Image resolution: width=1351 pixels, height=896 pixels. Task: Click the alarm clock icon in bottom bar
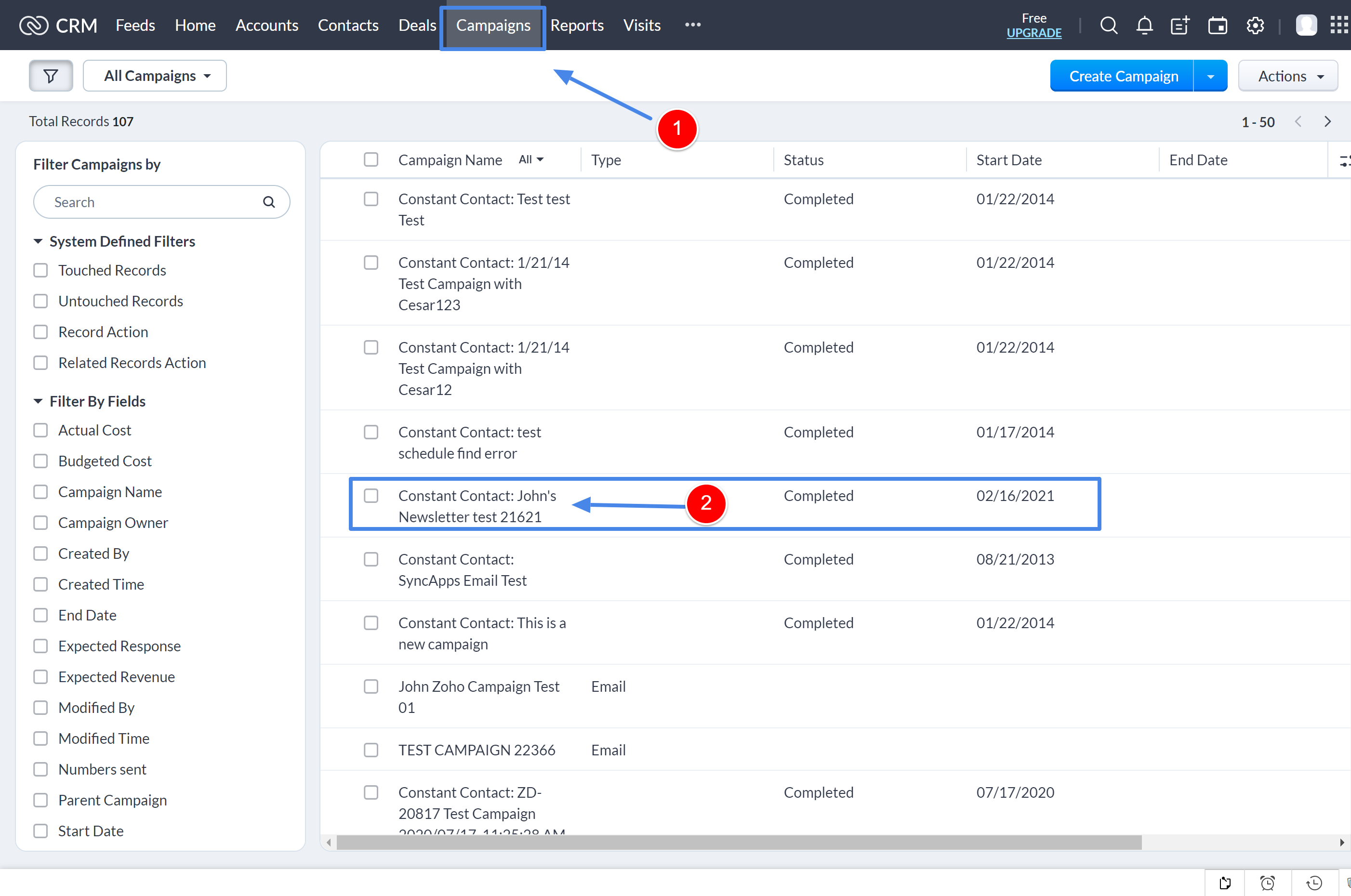[1268, 883]
